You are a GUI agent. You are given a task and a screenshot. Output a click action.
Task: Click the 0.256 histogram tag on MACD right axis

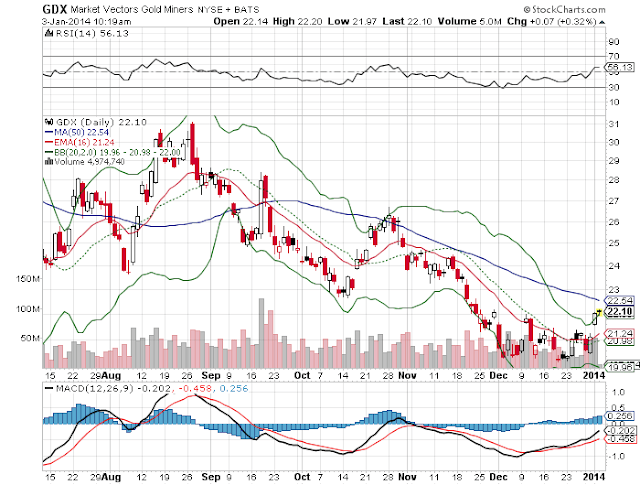620,416
